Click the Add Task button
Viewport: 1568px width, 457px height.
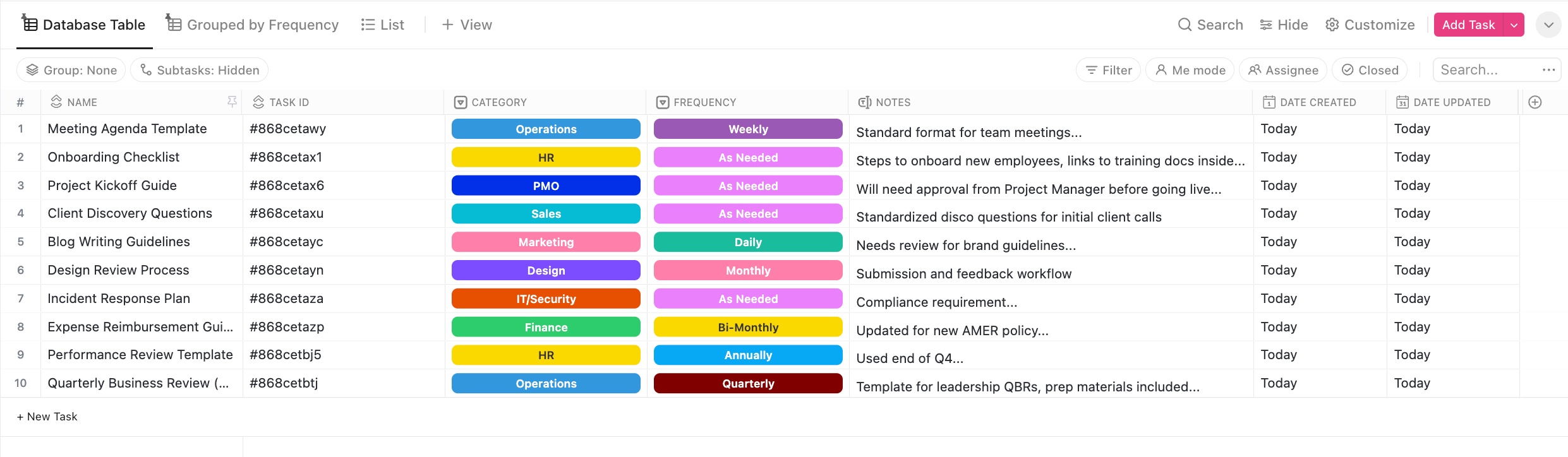1468,25
